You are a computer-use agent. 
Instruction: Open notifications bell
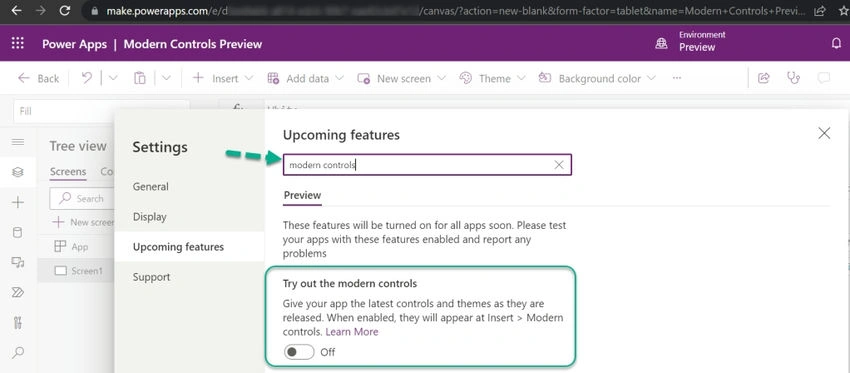coord(836,43)
